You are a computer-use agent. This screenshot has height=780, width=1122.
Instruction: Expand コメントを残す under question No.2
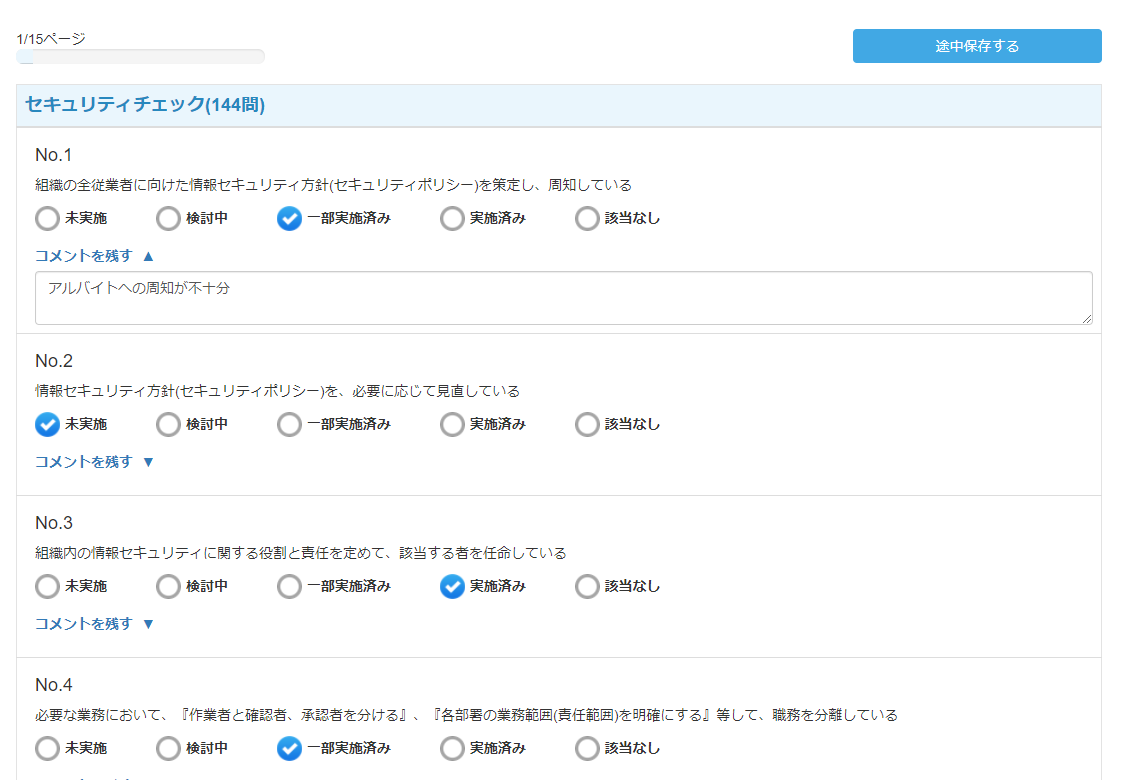point(94,462)
